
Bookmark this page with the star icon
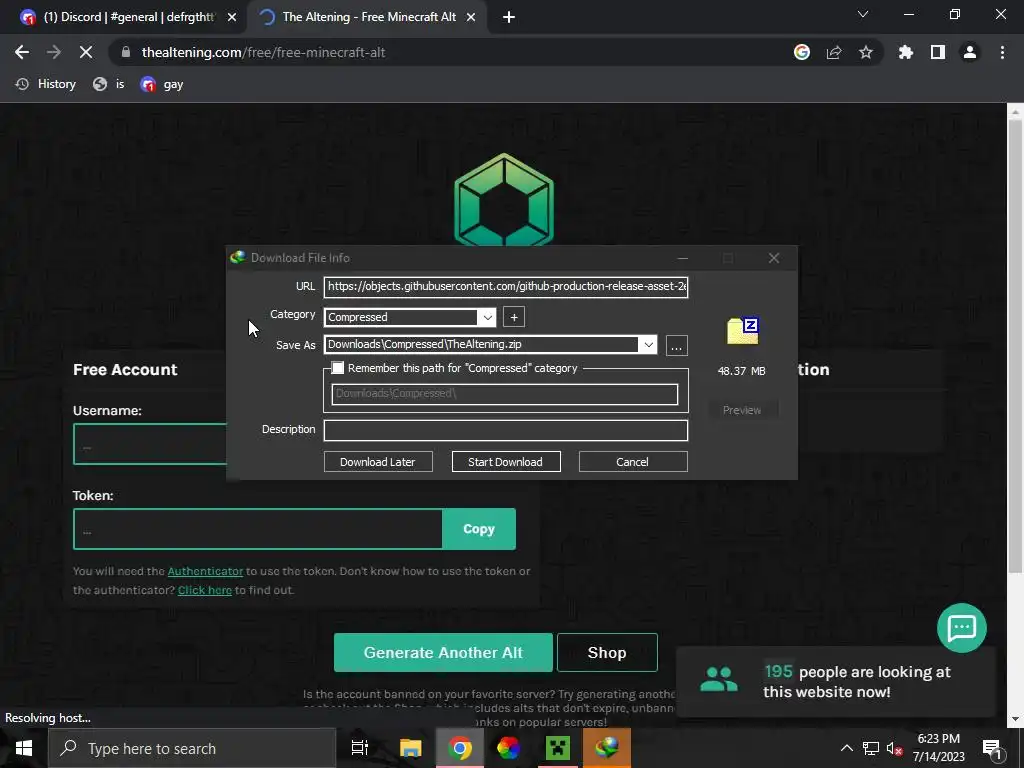[x=866, y=52]
